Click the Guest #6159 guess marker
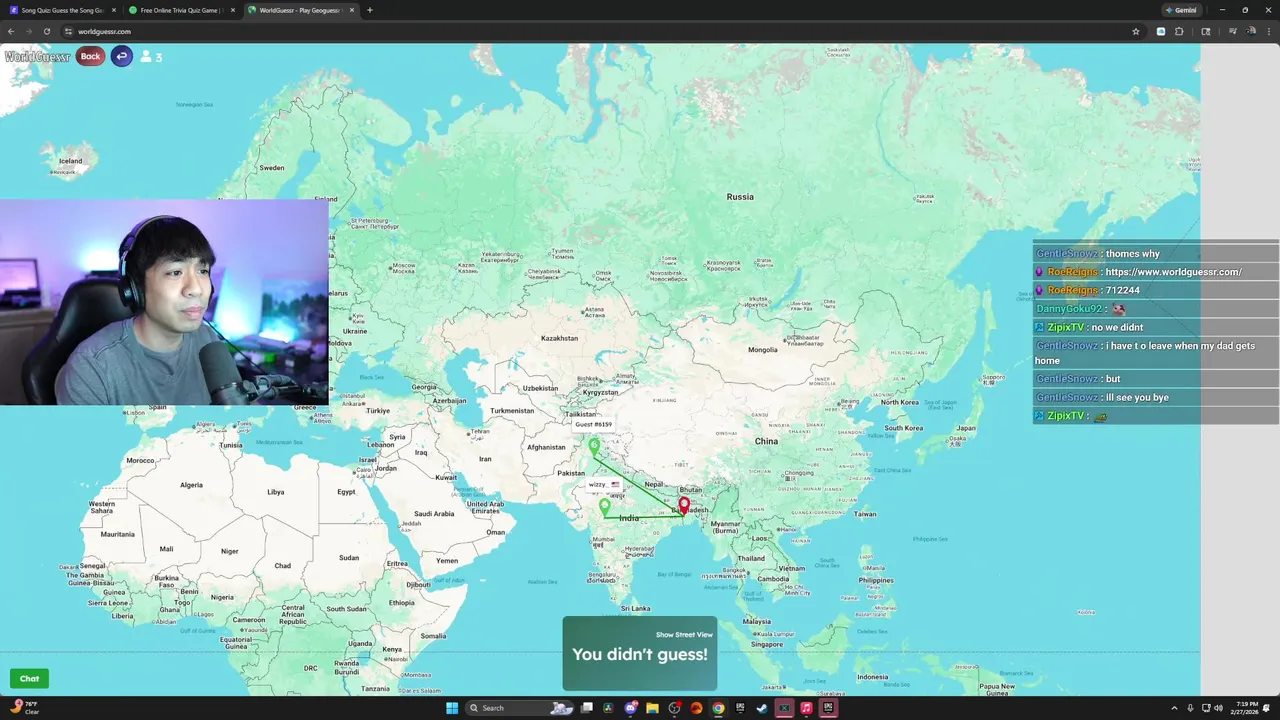 [x=594, y=446]
